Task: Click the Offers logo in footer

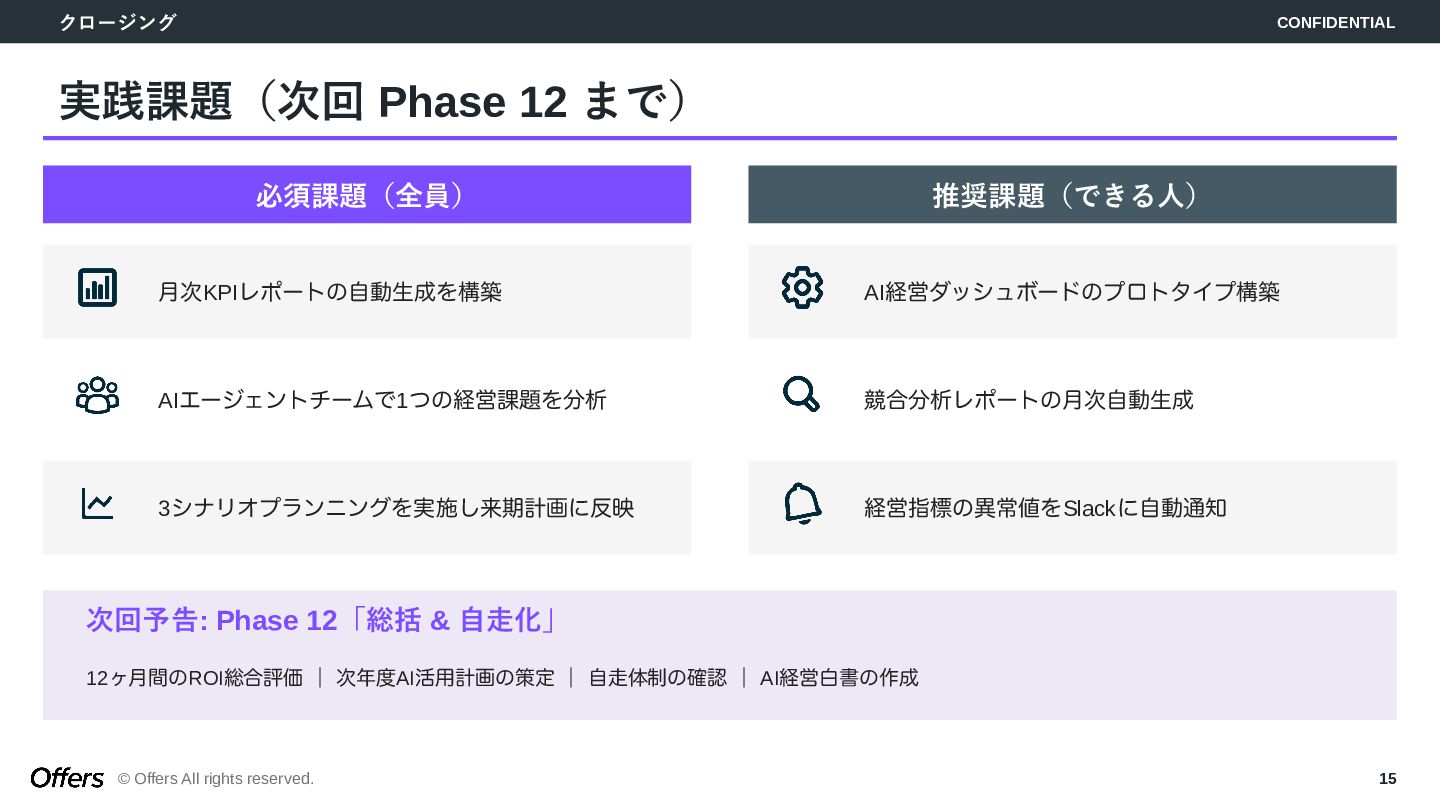Action: pos(67,778)
